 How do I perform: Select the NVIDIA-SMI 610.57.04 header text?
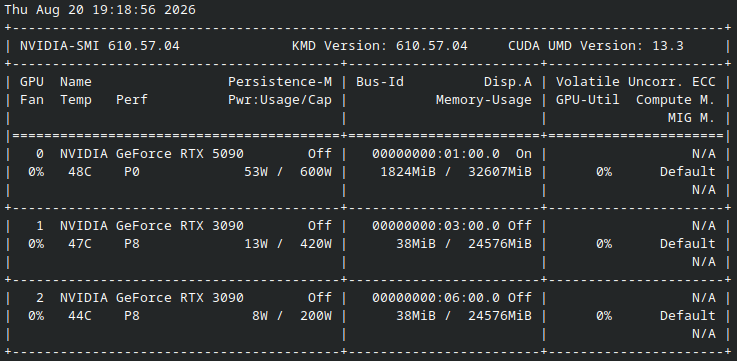click(x=100, y=46)
